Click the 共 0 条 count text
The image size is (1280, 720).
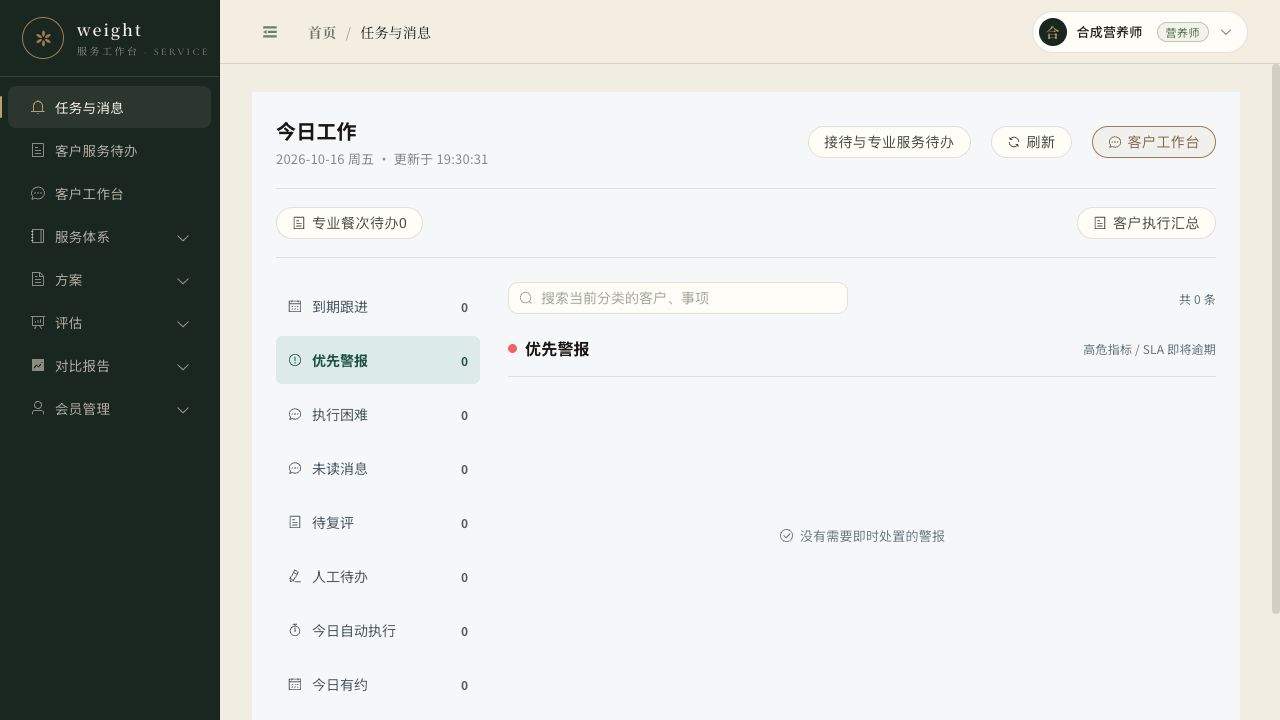coord(1197,299)
